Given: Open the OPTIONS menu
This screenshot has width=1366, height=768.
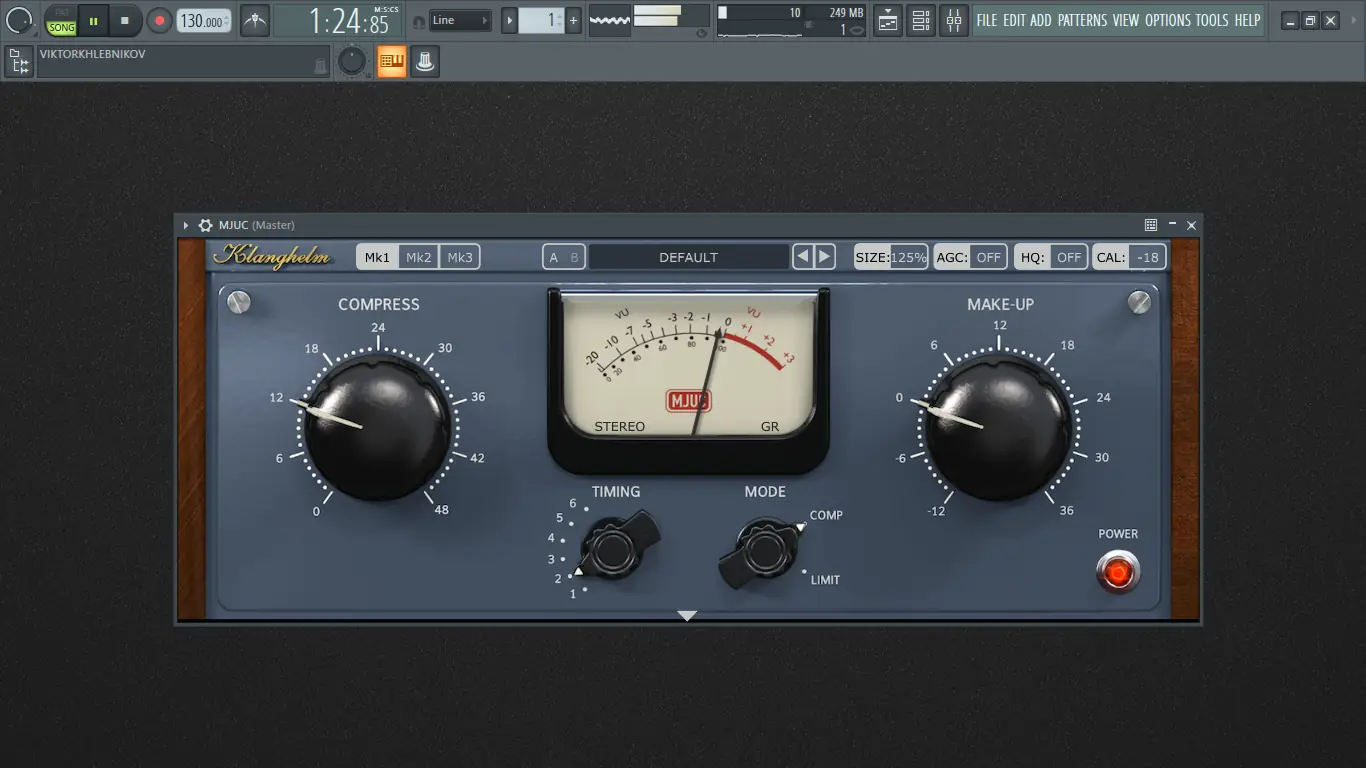Looking at the screenshot, I should 1168,20.
